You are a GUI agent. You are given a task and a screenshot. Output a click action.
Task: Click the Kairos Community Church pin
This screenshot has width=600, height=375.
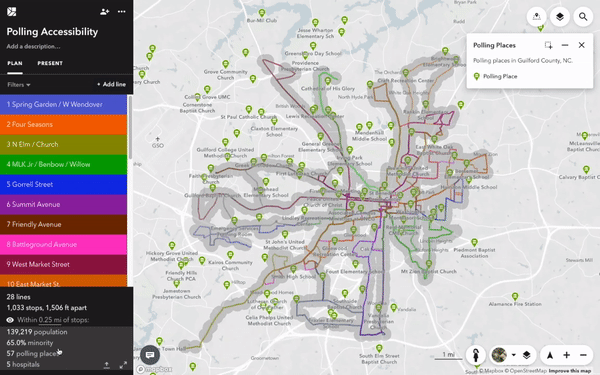tap(230, 255)
